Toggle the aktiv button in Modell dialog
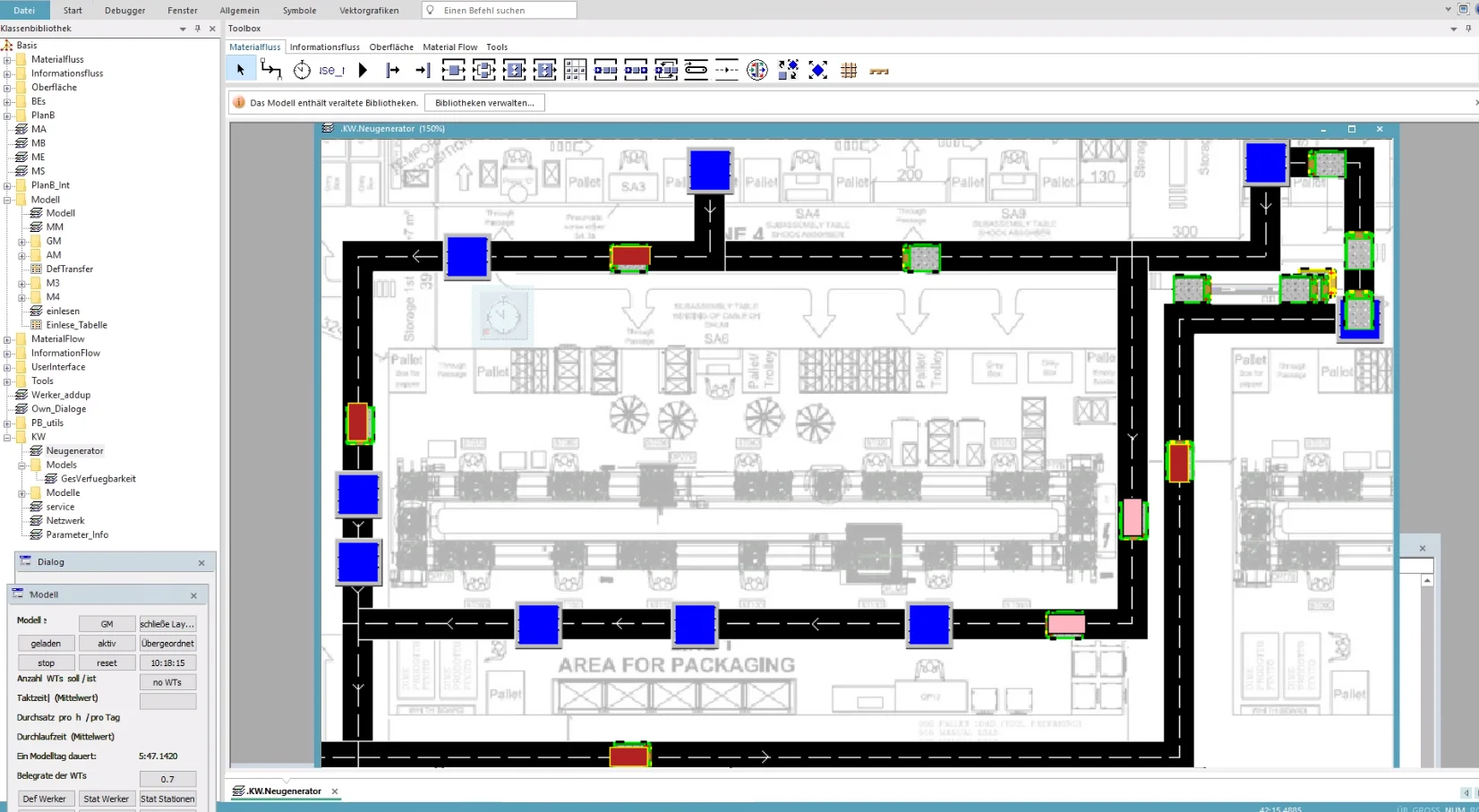 [x=107, y=644]
